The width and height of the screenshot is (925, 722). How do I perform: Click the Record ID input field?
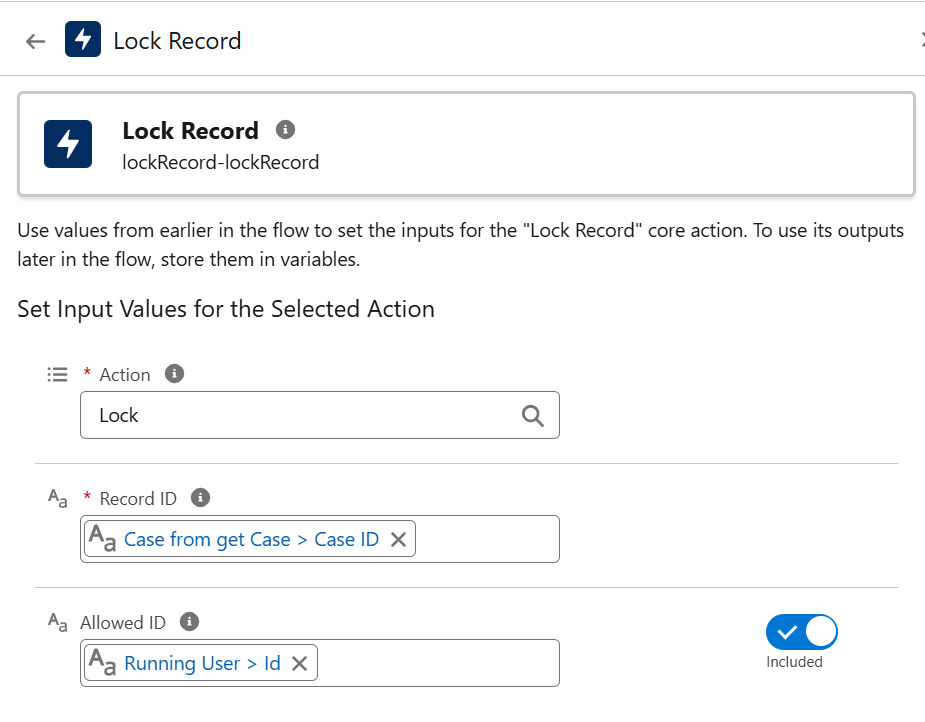pos(485,540)
